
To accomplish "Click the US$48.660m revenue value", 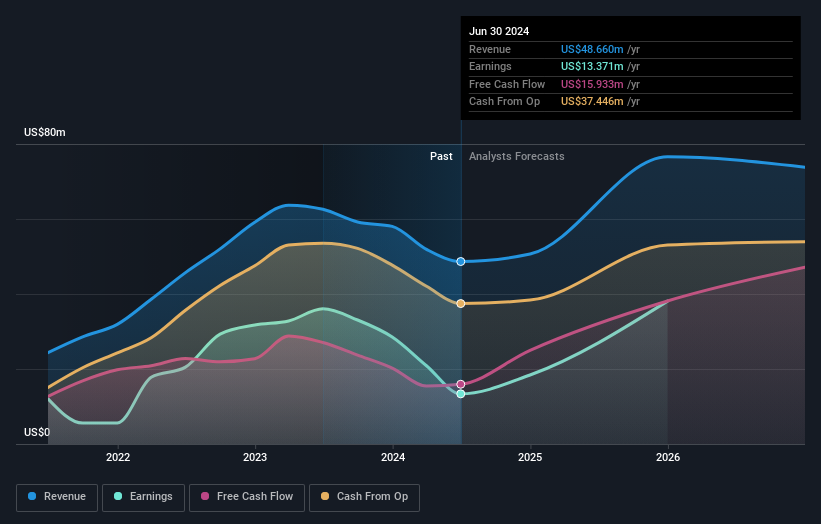I will point(592,49).
